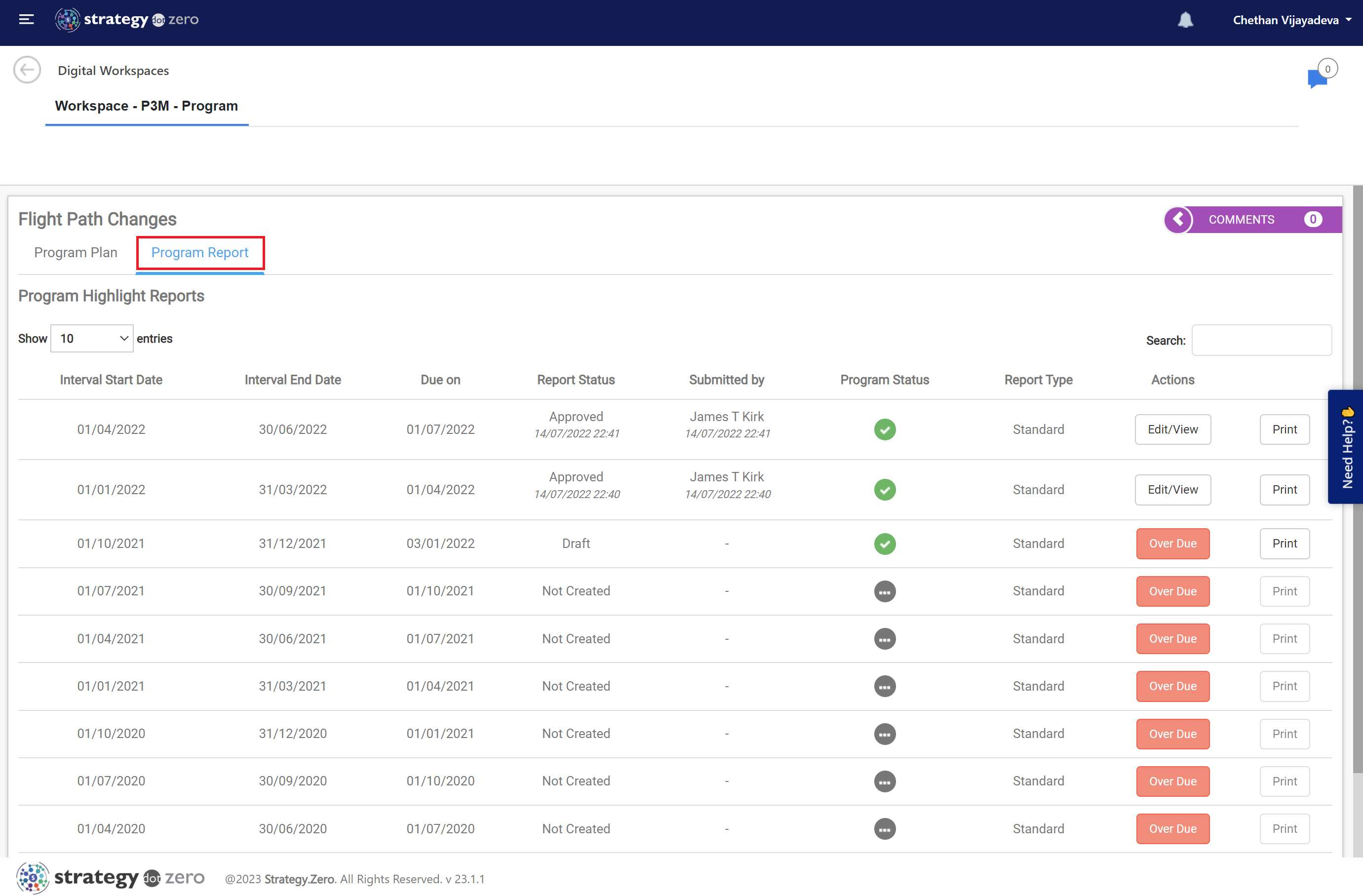
Task: Select the Program Report tab
Action: pyautogui.click(x=200, y=252)
